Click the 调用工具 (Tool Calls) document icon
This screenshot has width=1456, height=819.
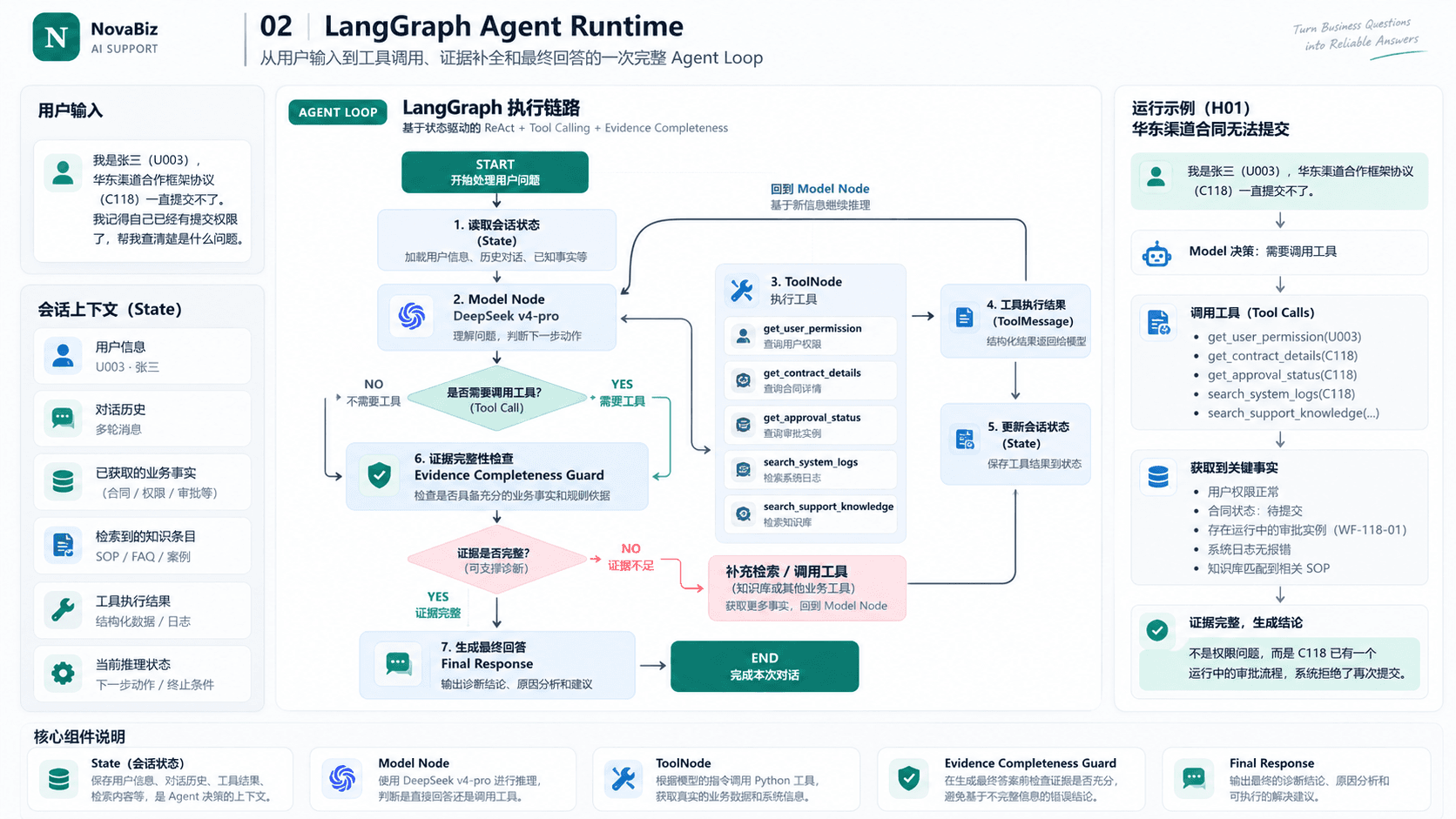click(x=1158, y=323)
